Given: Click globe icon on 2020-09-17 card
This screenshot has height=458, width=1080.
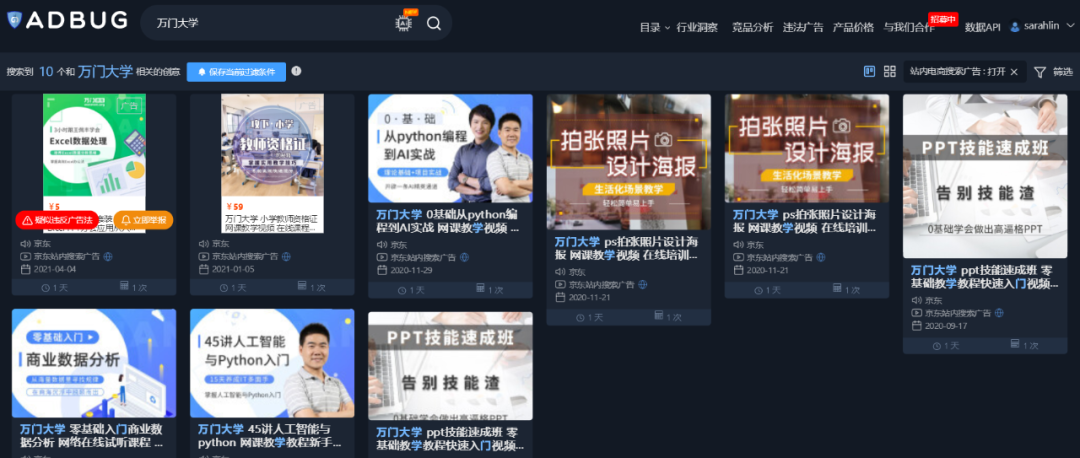Looking at the screenshot, I should (x=999, y=313).
